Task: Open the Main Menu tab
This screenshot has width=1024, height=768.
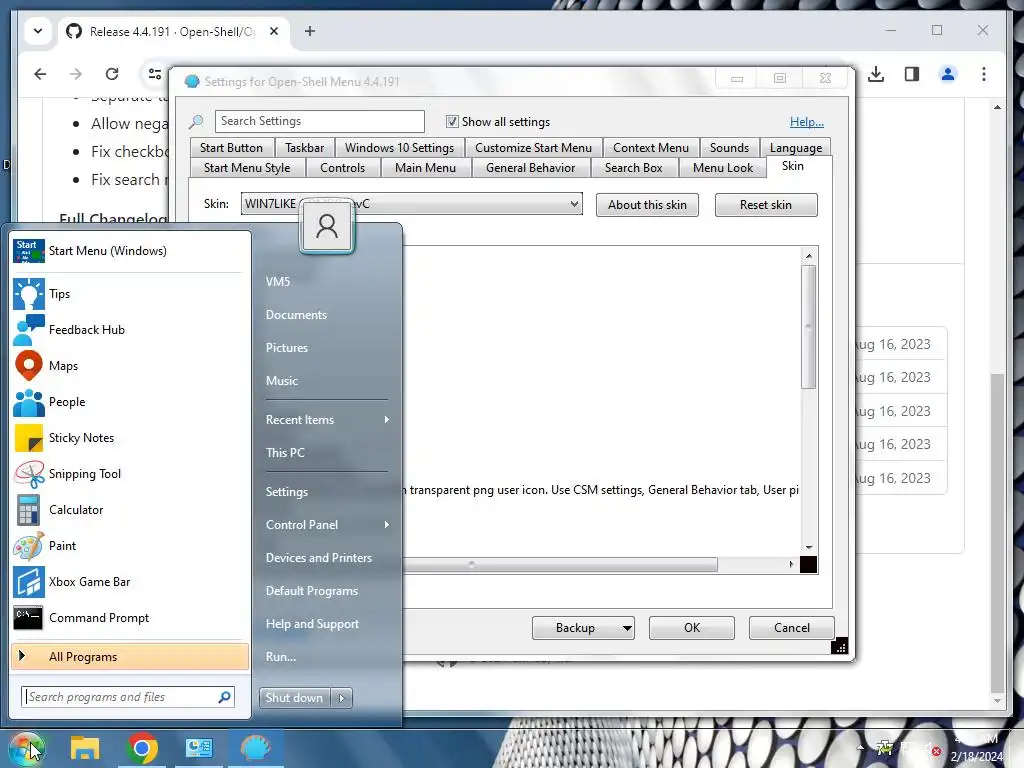Action: click(x=425, y=168)
